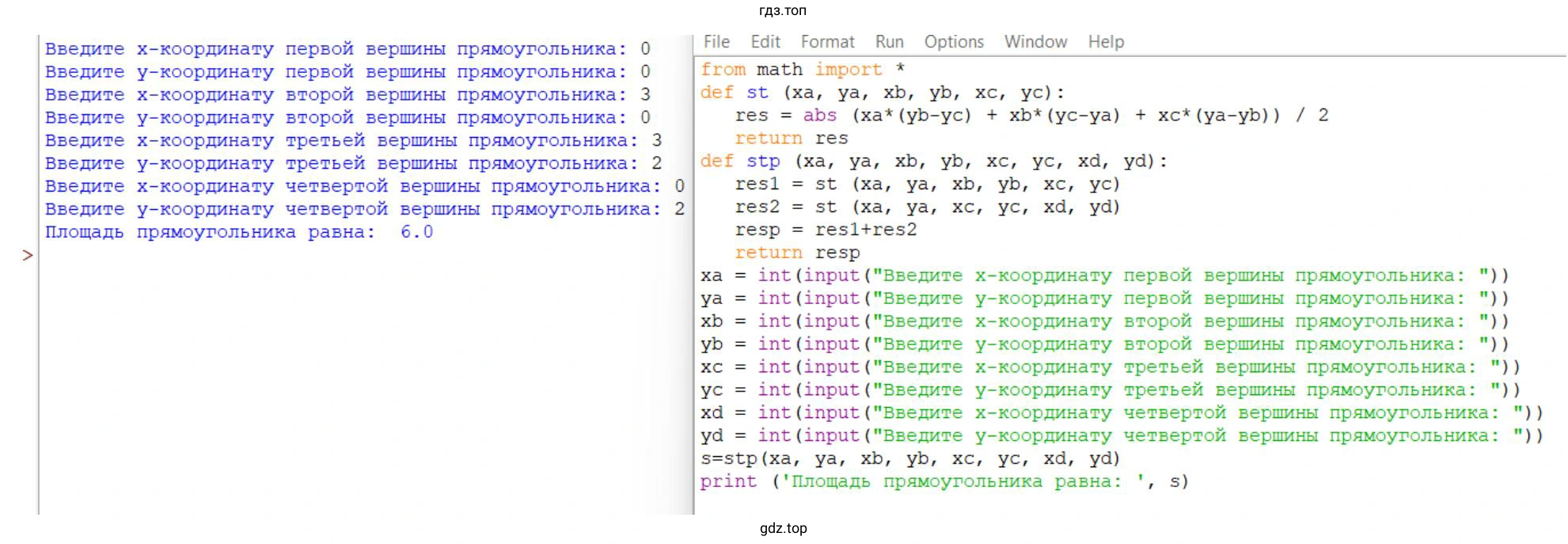Open the Options menu
The height and width of the screenshot is (544, 1568).
(954, 42)
